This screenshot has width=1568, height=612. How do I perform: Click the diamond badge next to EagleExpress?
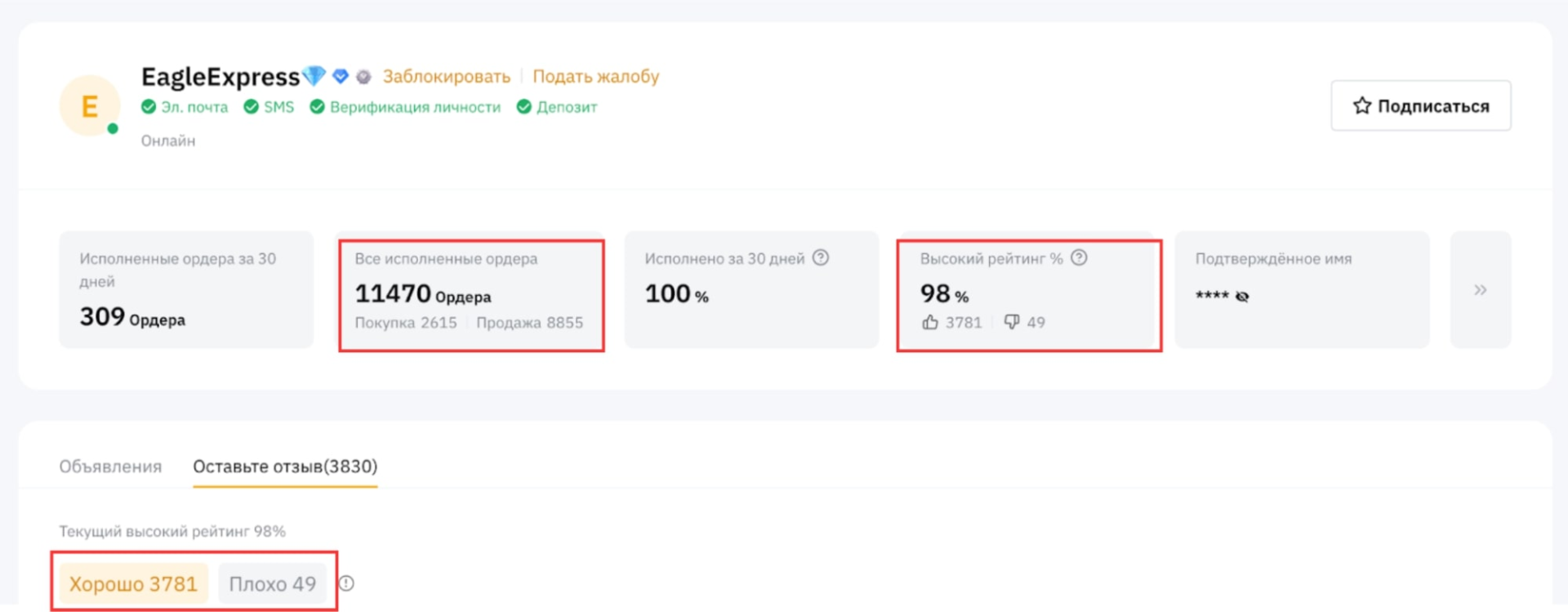pos(314,76)
